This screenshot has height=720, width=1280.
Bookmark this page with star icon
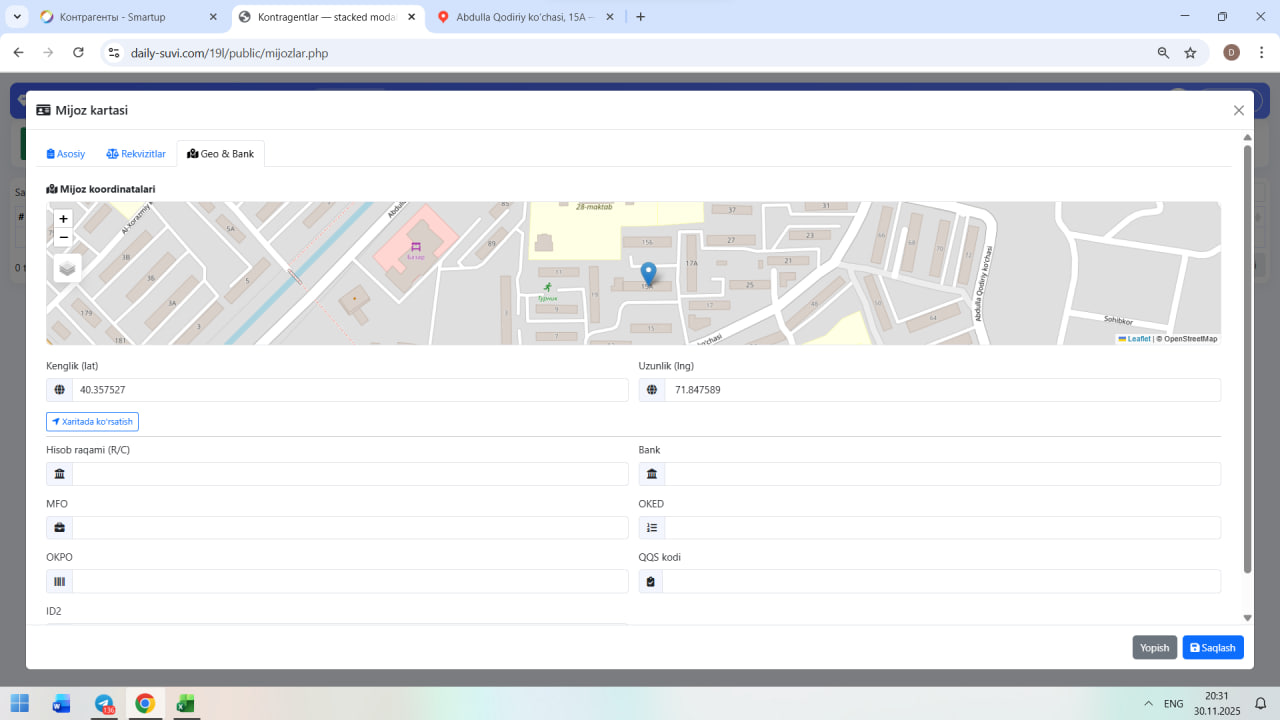pos(1190,53)
